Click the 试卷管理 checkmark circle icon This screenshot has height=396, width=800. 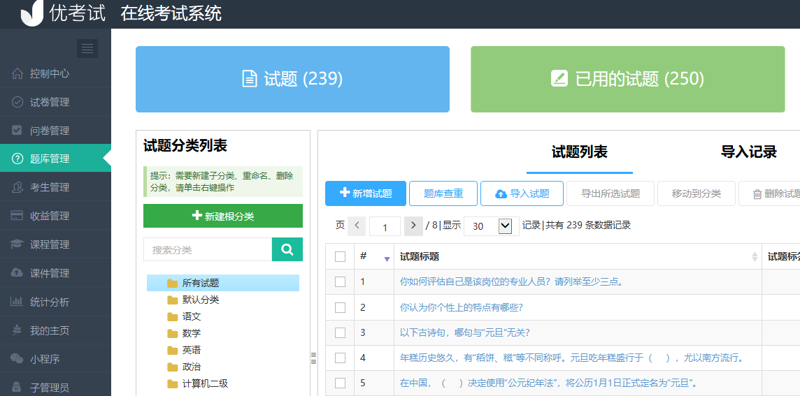click(x=17, y=102)
